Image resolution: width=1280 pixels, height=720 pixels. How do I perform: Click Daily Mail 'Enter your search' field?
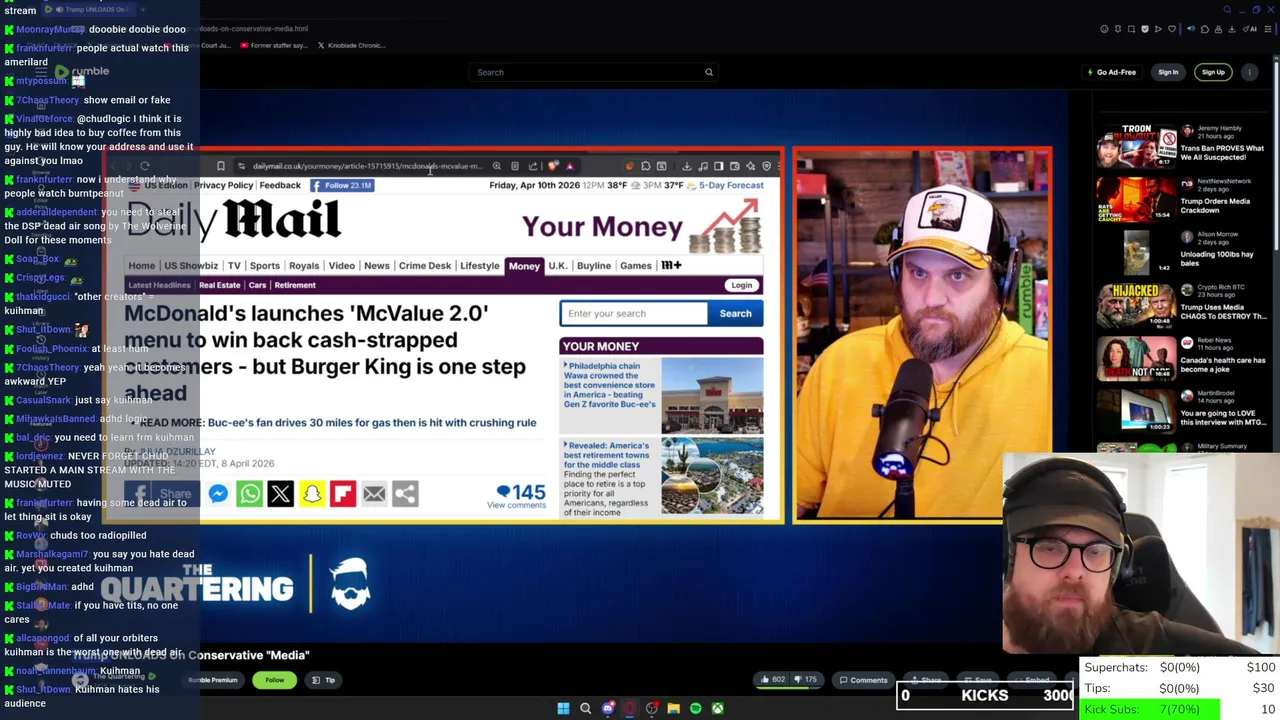point(633,313)
